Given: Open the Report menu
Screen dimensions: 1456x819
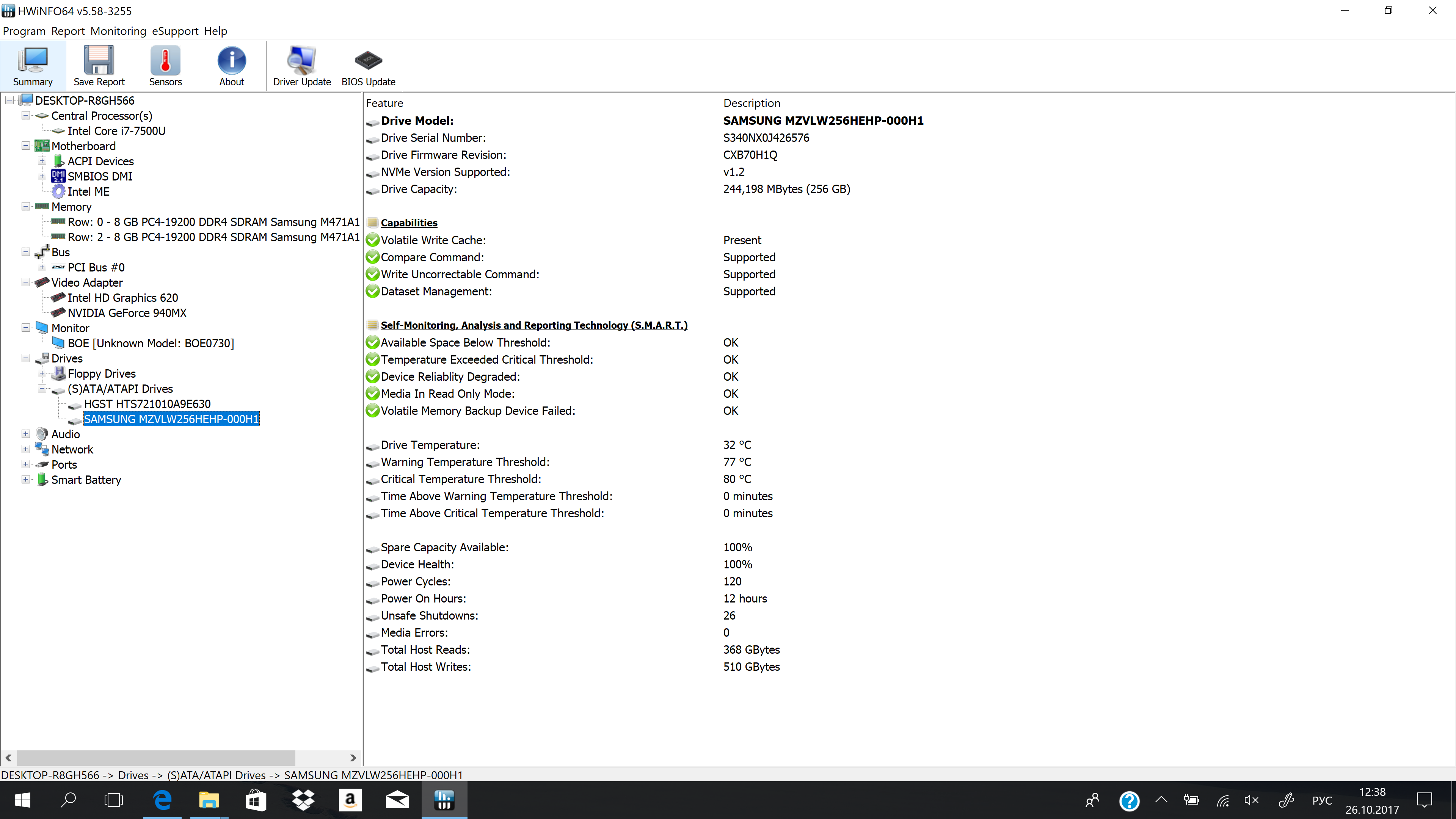Looking at the screenshot, I should [x=68, y=31].
